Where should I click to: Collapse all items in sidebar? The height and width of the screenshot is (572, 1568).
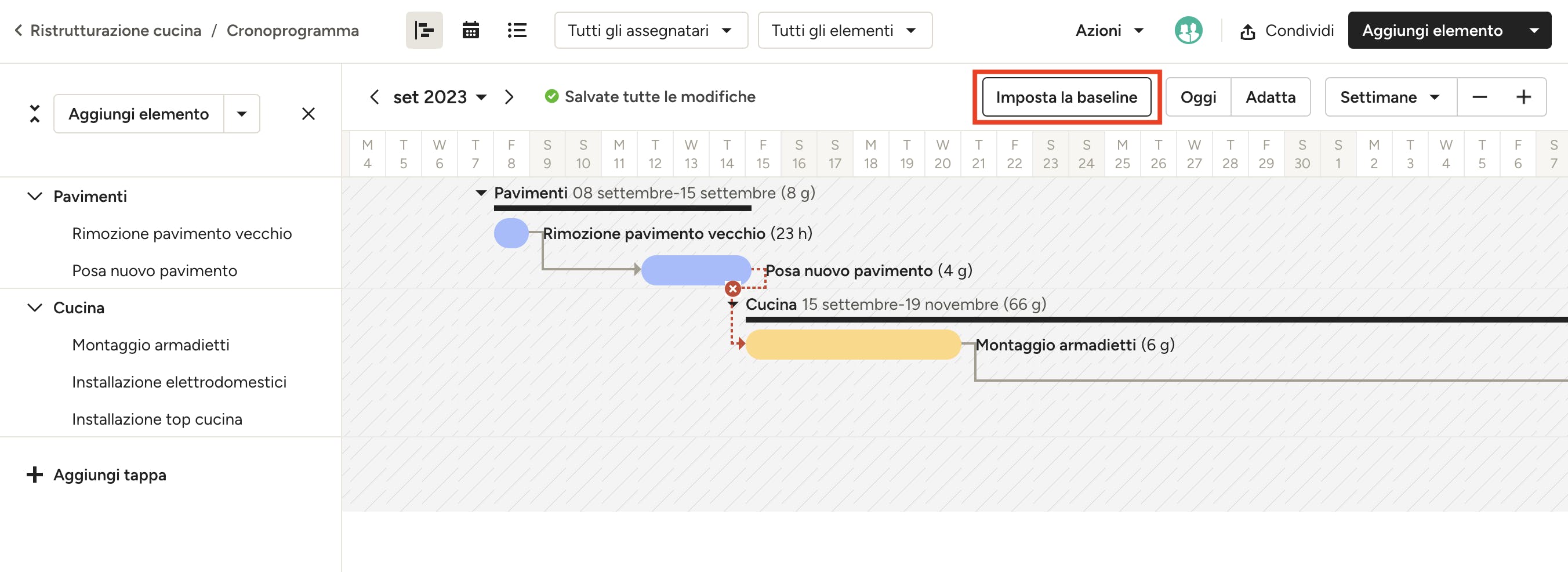[x=35, y=113]
